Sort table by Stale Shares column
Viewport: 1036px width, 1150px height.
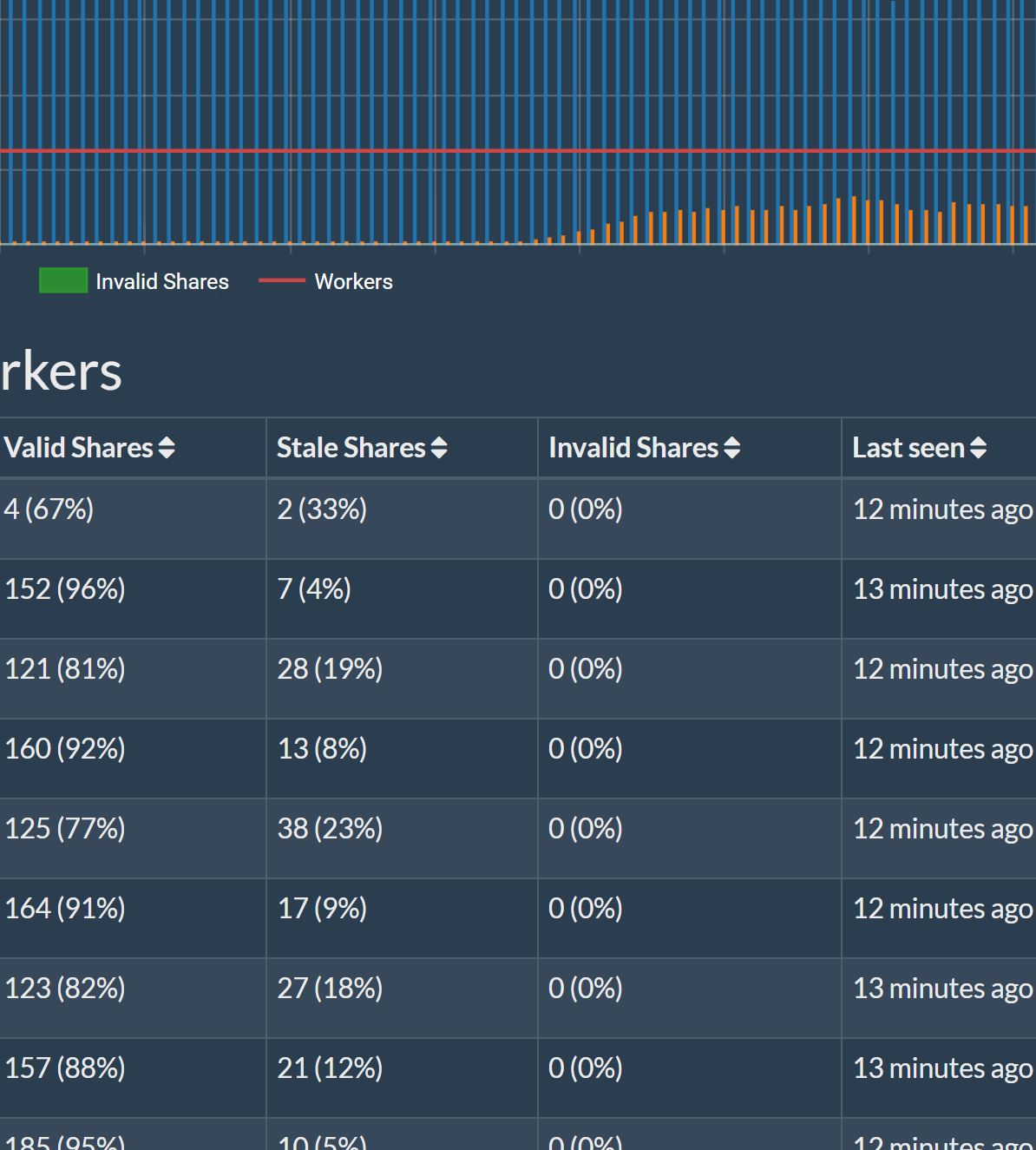coord(439,448)
